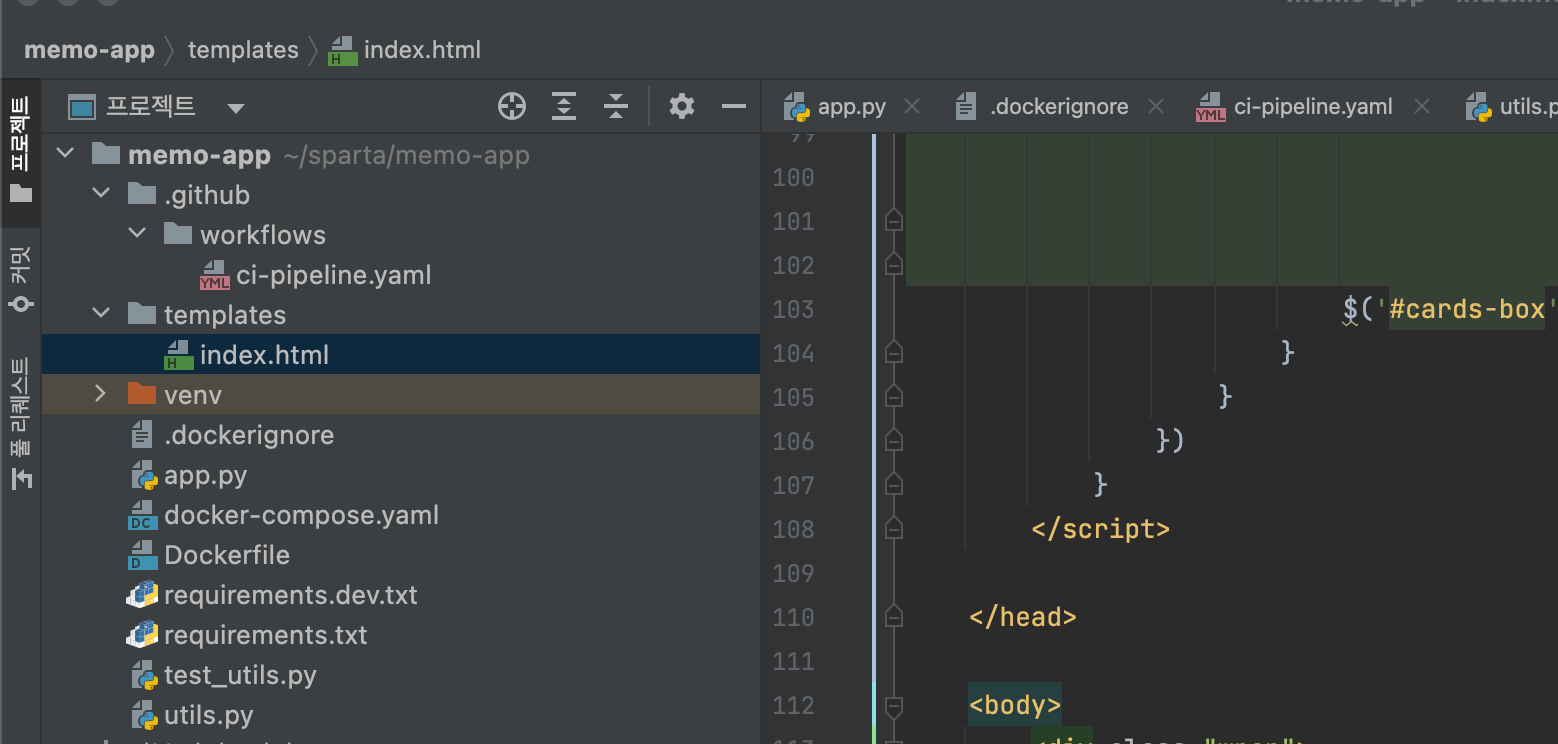Expand all items in project tree

point(564,106)
